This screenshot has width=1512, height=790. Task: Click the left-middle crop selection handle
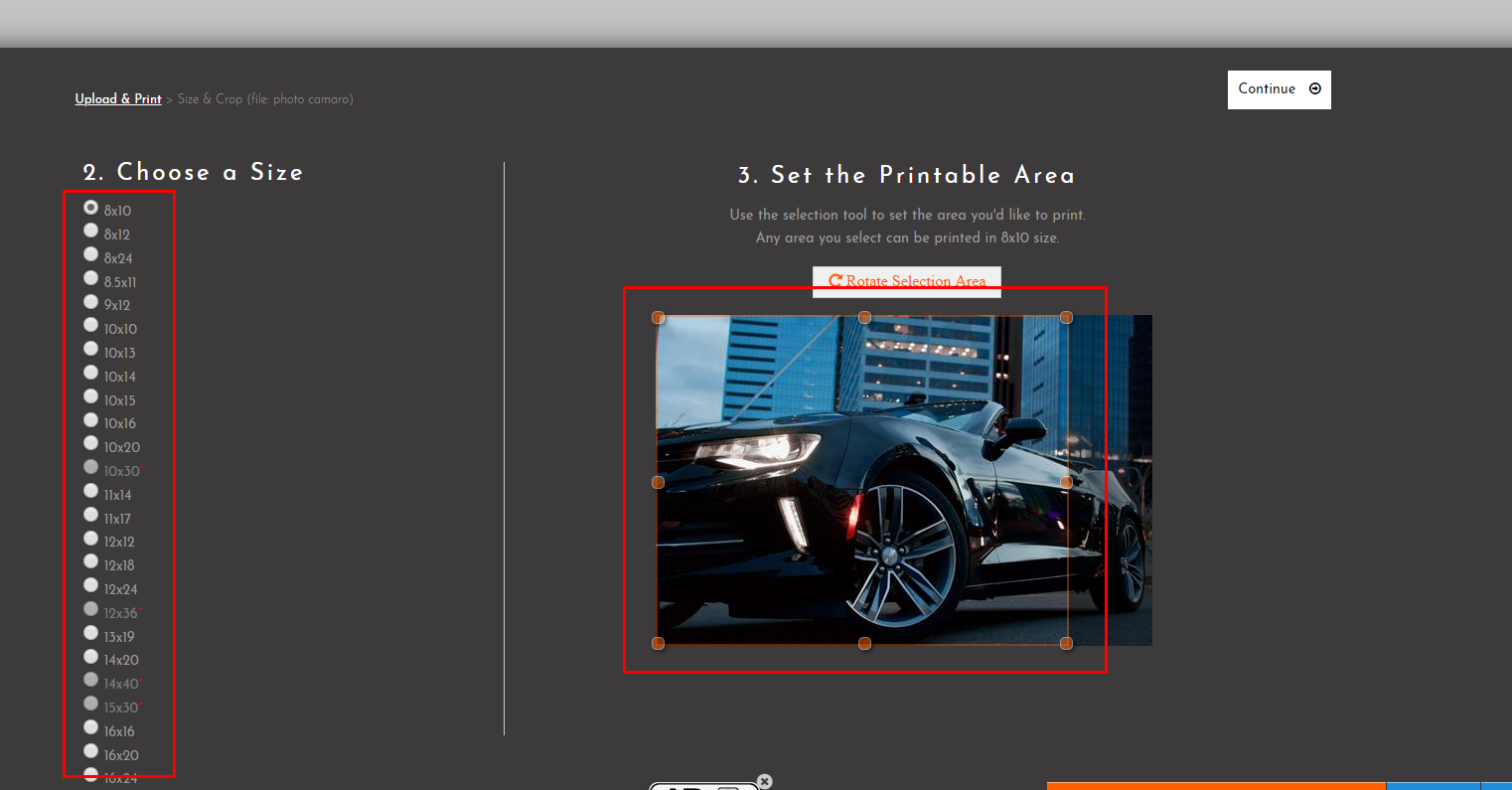pyautogui.click(x=658, y=483)
